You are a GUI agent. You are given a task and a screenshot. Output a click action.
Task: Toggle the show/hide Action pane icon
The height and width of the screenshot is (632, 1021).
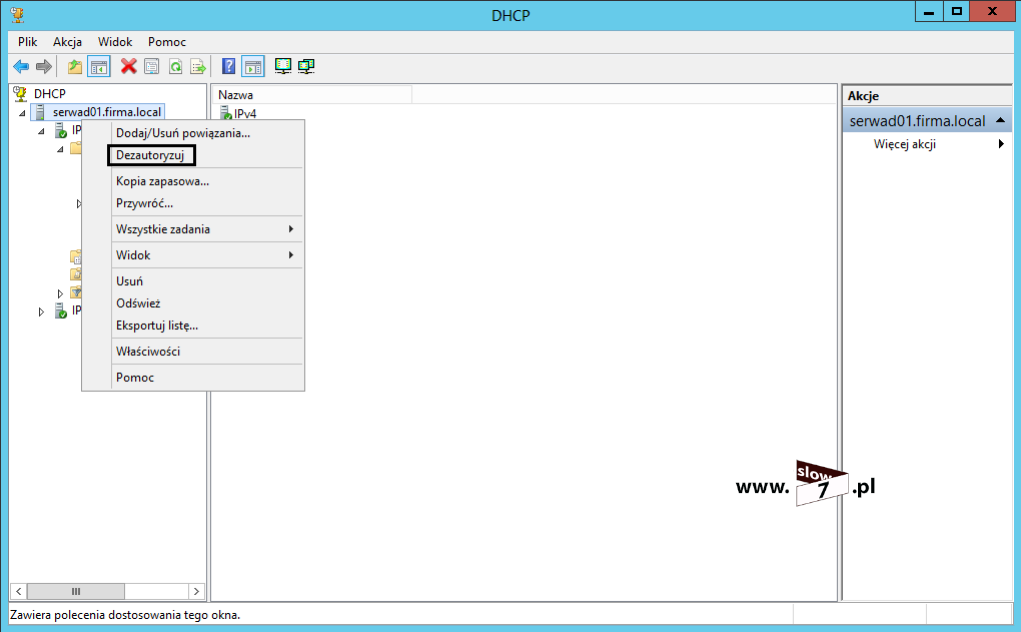(253, 67)
